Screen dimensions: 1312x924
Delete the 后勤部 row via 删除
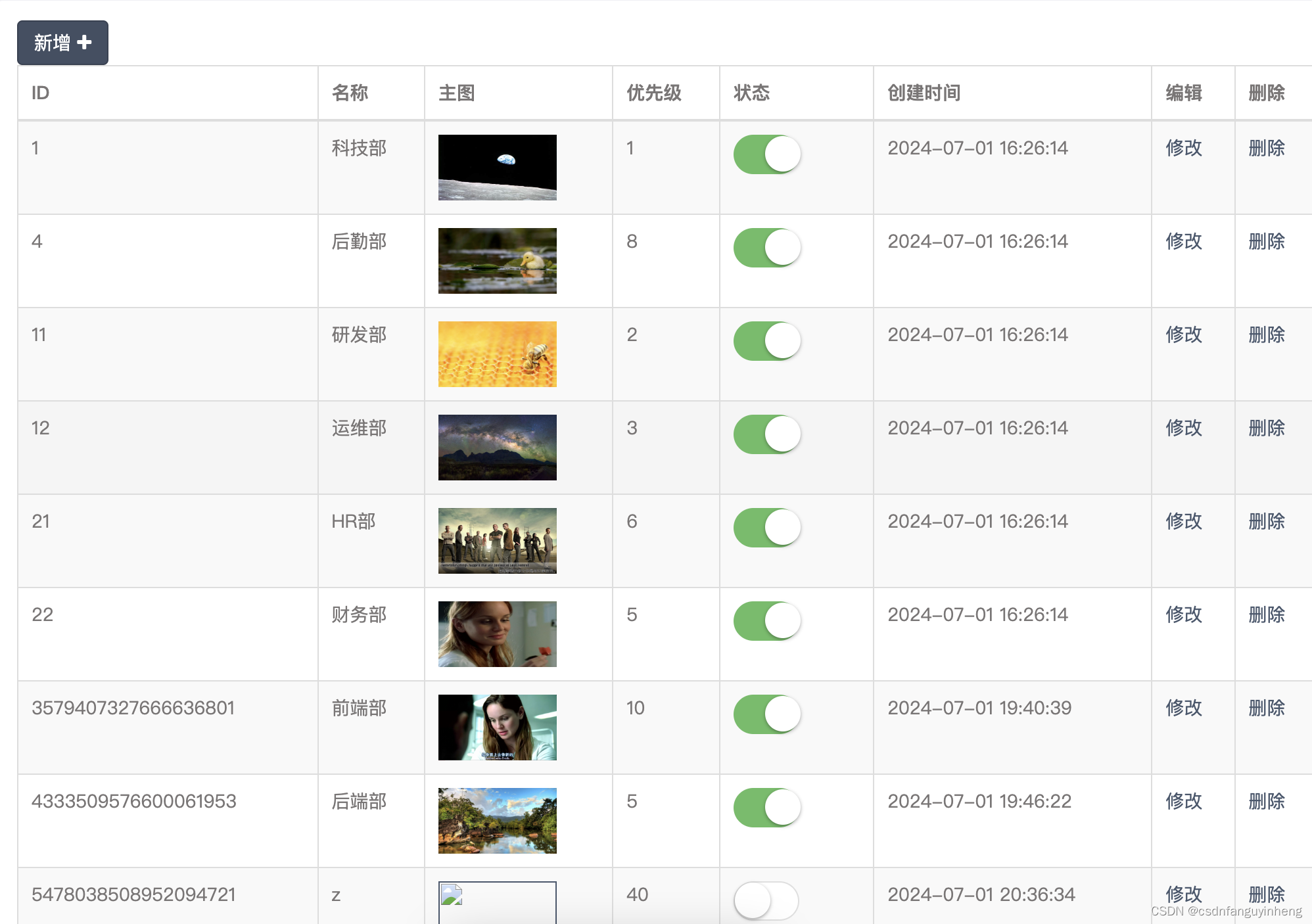tap(1266, 241)
